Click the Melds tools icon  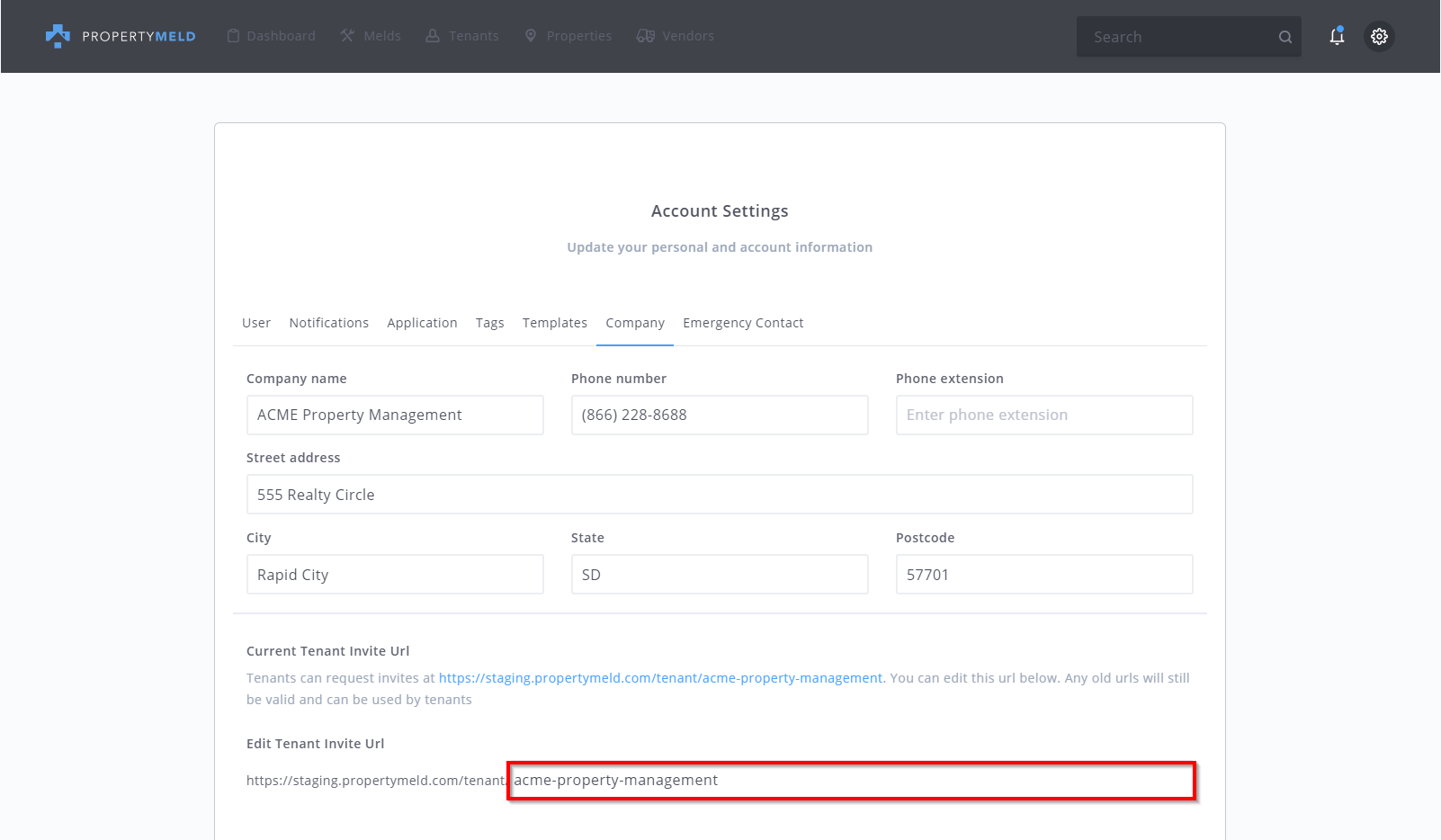(347, 36)
